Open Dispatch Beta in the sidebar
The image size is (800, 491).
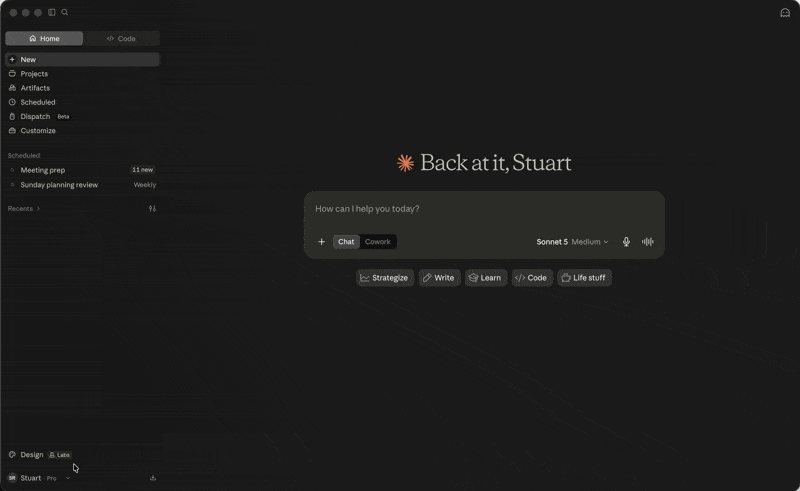pos(82,116)
